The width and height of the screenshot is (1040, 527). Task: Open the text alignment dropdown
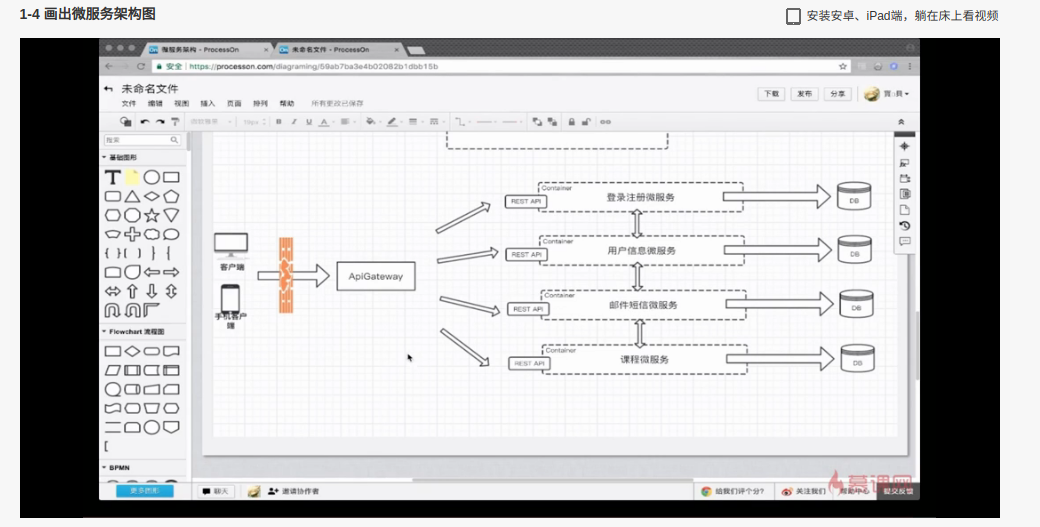pyautogui.click(x=346, y=122)
